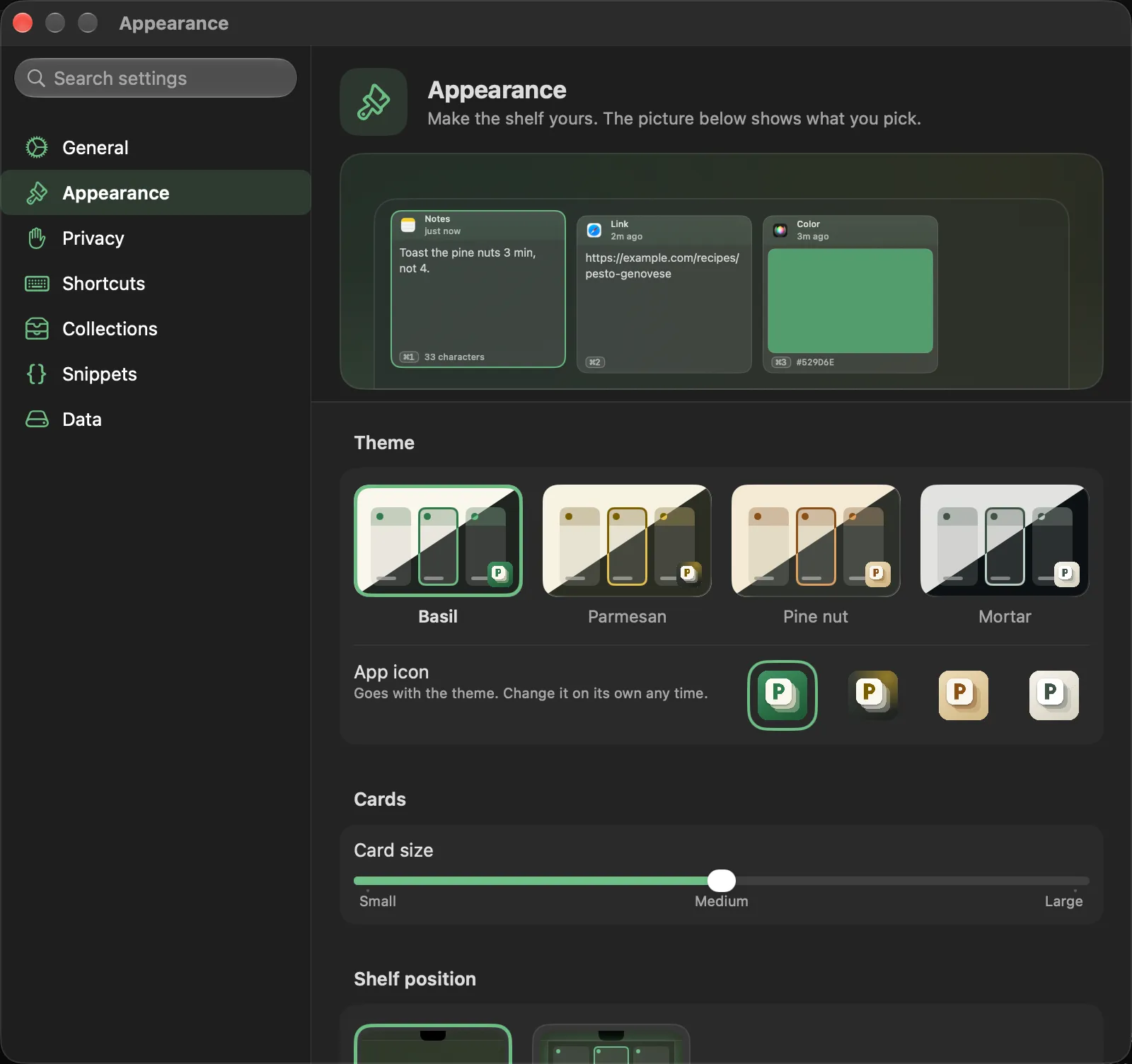
Task: Click the Shortcuts keyboard icon
Action: 37,283
